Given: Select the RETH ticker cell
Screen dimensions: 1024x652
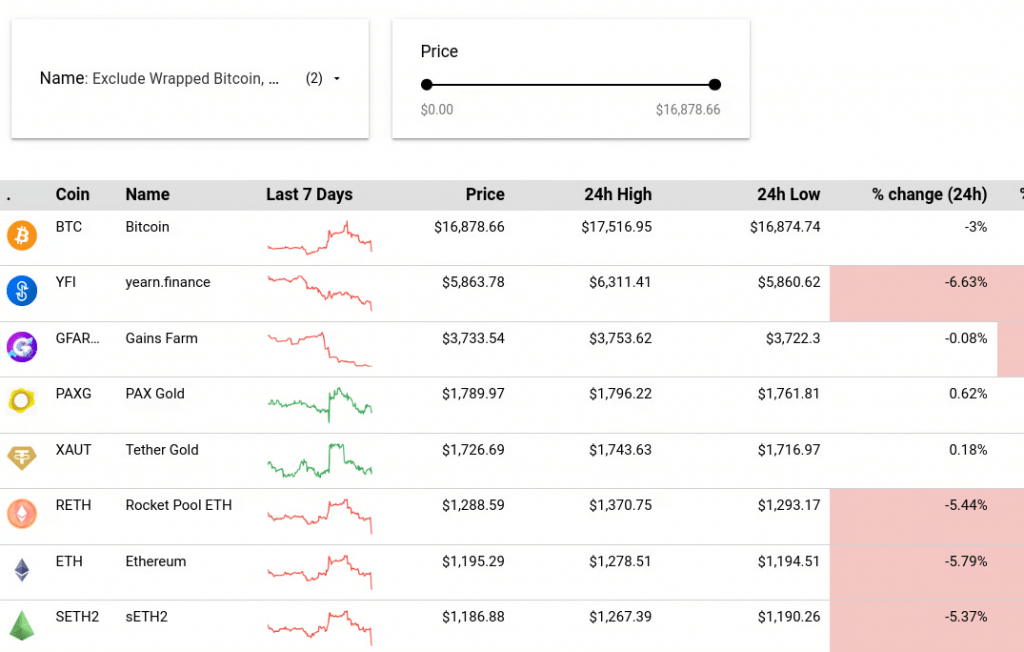Looking at the screenshot, I should (73, 506).
